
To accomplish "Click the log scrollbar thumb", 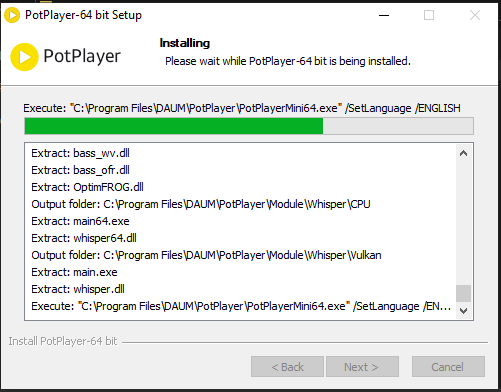I will point(463,293).
